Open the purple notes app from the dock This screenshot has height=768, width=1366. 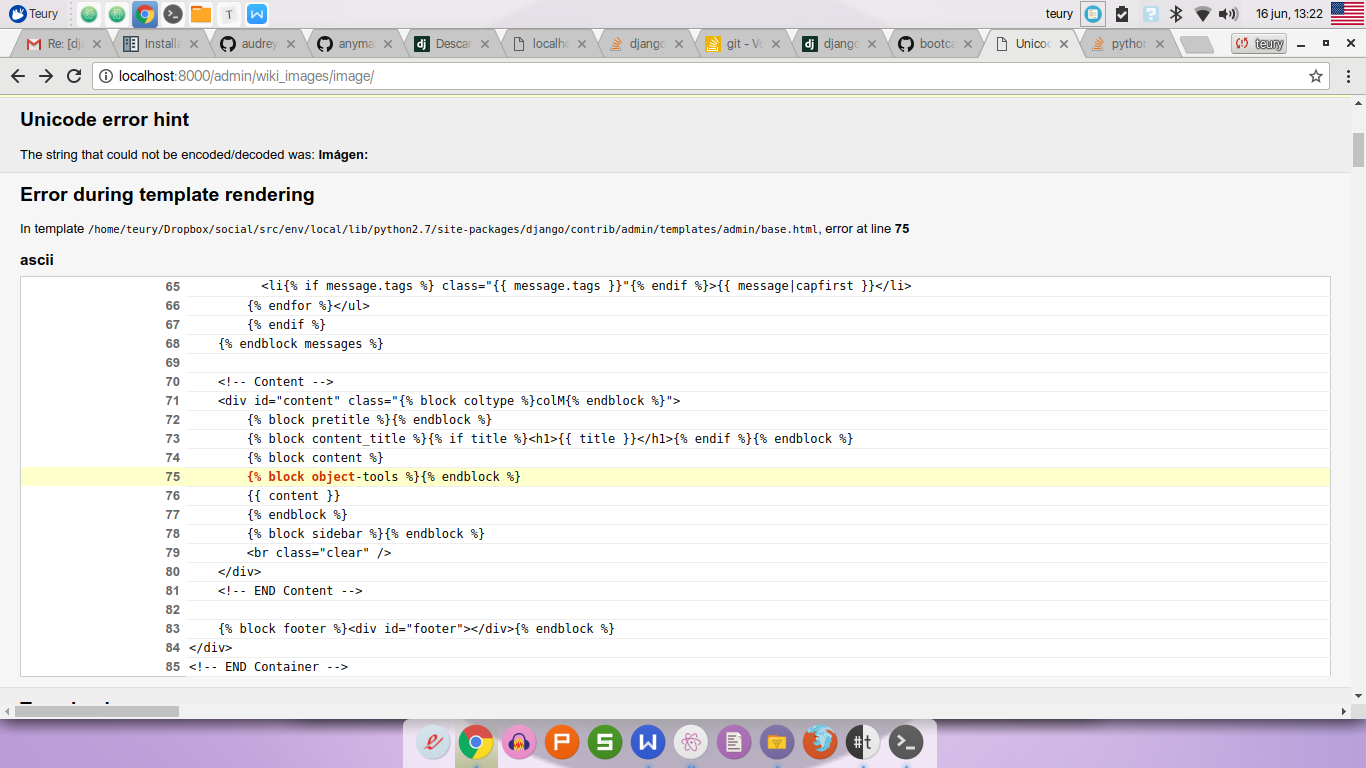click(x=733, y=743)
